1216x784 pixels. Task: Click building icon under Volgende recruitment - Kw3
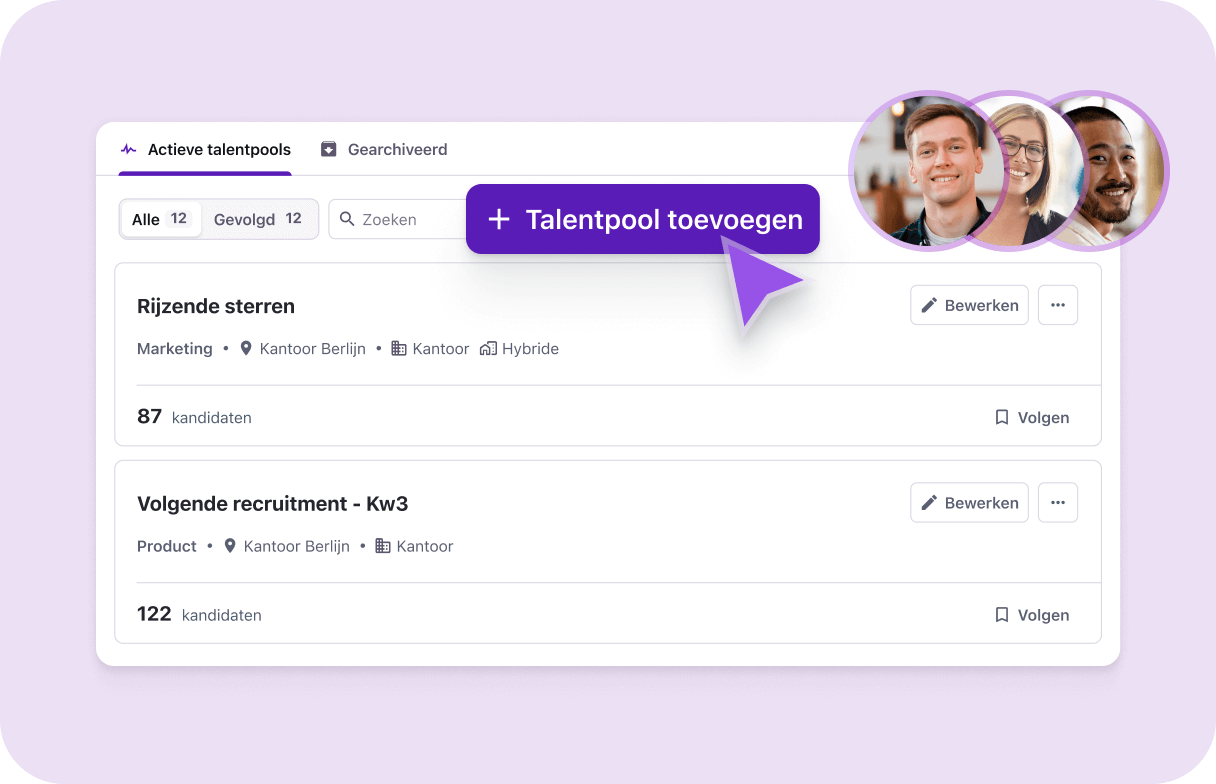pyautogui.click(x=382, y=546)
